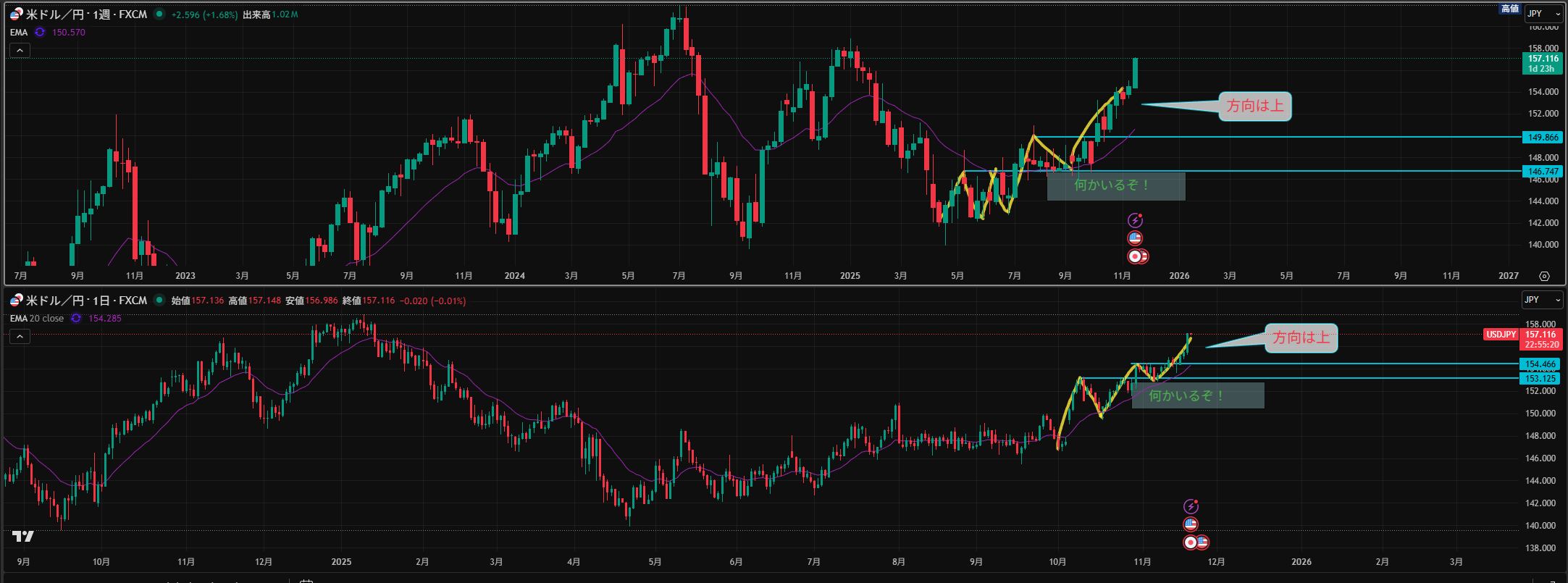Toggle the green market status dot on daily chart
This screenshot has width=1568, height=583.
[x=159, y=301]
